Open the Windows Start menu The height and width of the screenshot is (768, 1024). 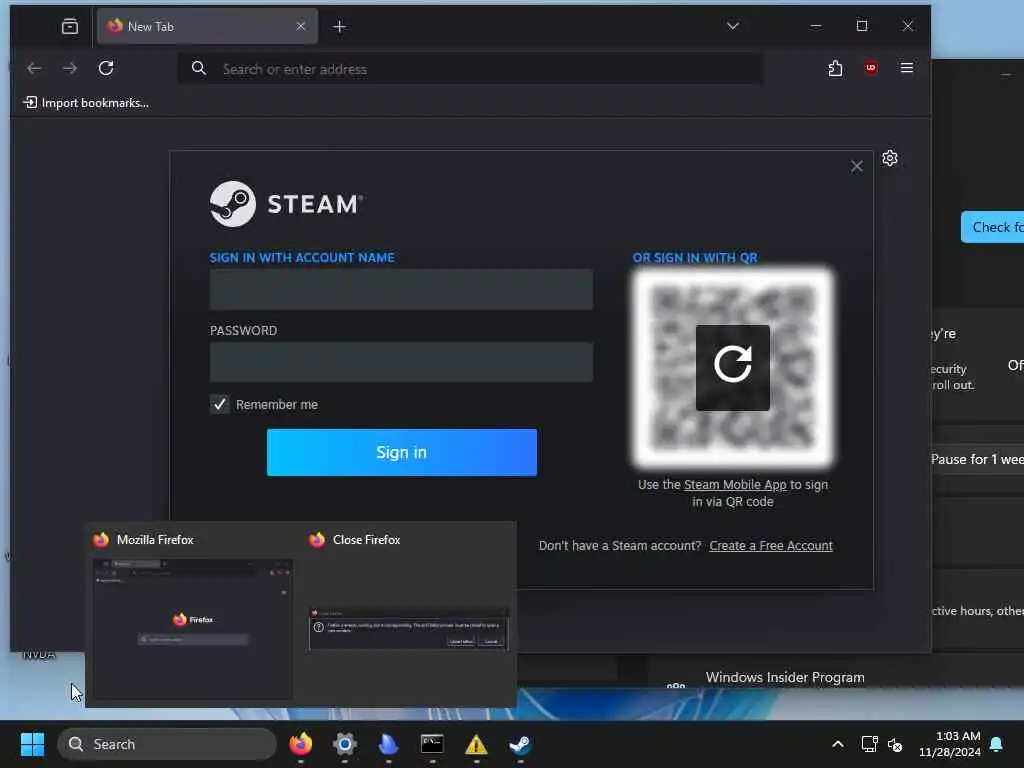point(32,744)
